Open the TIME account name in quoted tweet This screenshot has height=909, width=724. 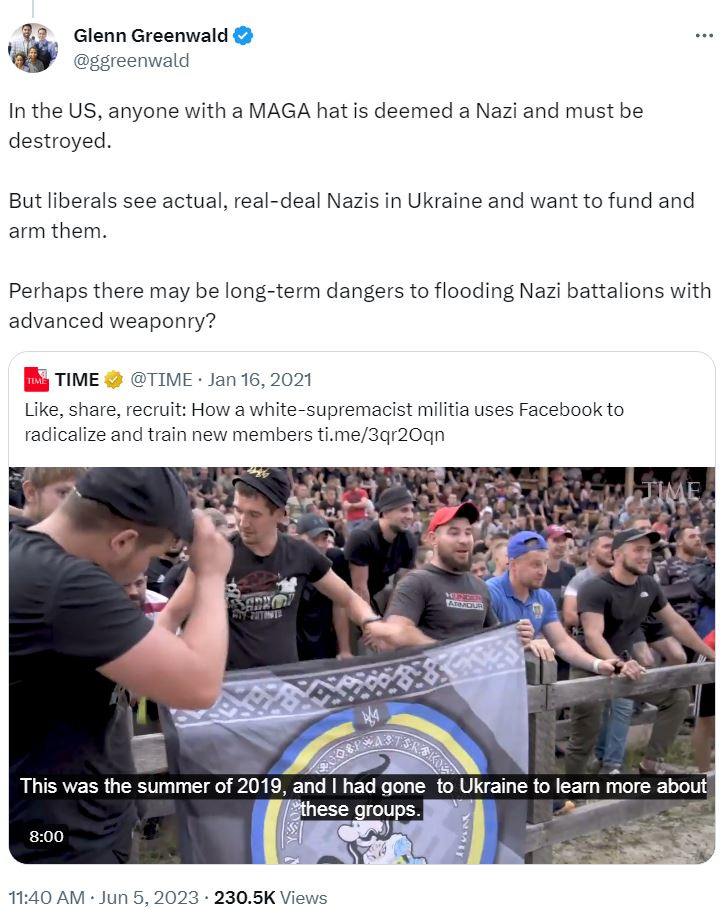pyautogui.click(x=77, y=380)
